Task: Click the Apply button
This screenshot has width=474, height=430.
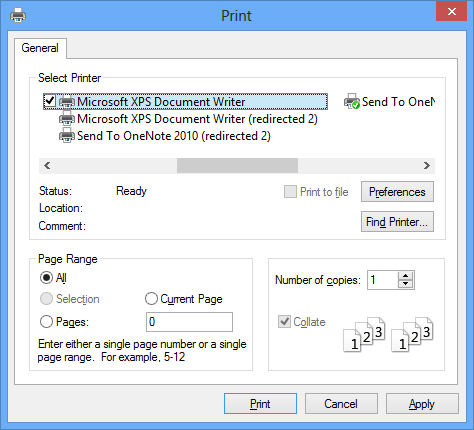Action: point(422,404)
